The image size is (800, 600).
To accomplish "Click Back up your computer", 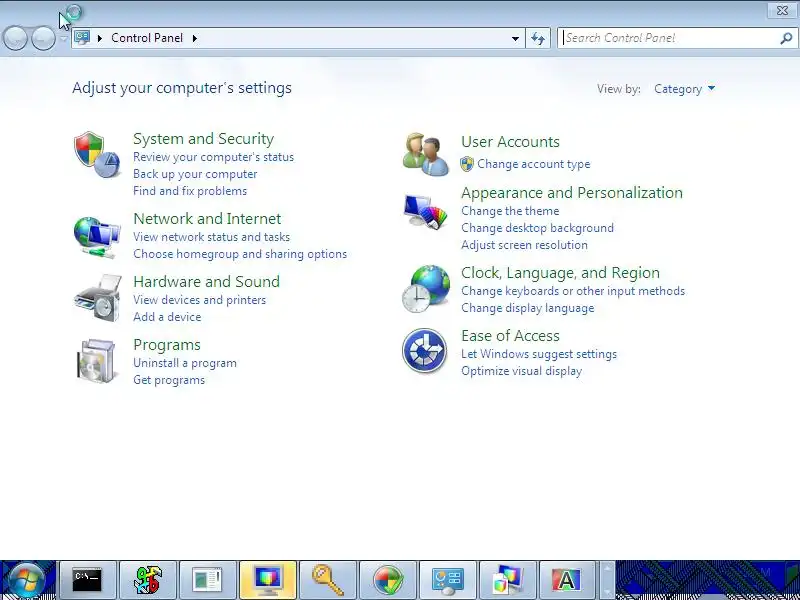I will (x=195, y=174).
